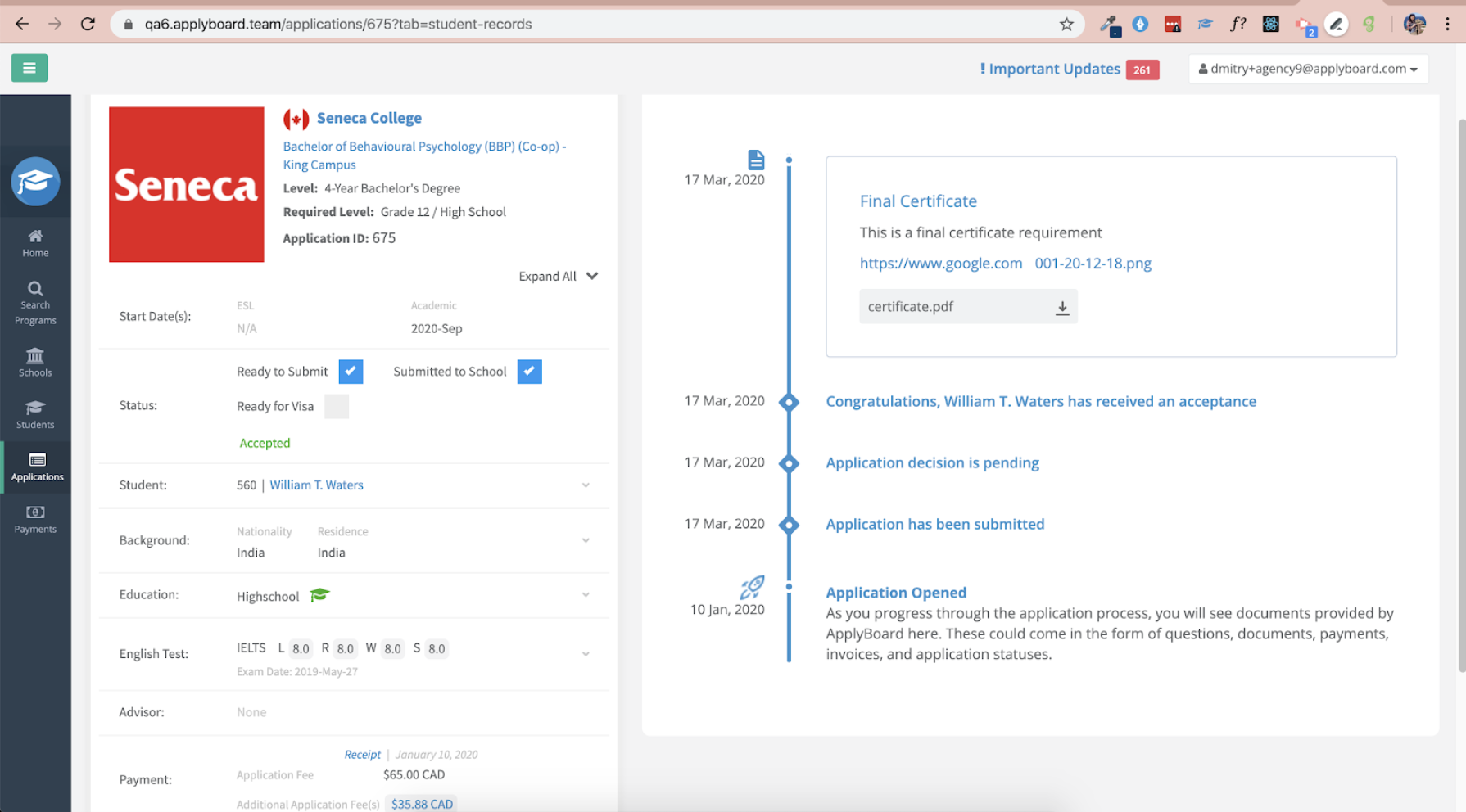Open Students section in the sidebar
Image resolution: width=1466 pixels, height=812 pixels.
coord(35,414)
